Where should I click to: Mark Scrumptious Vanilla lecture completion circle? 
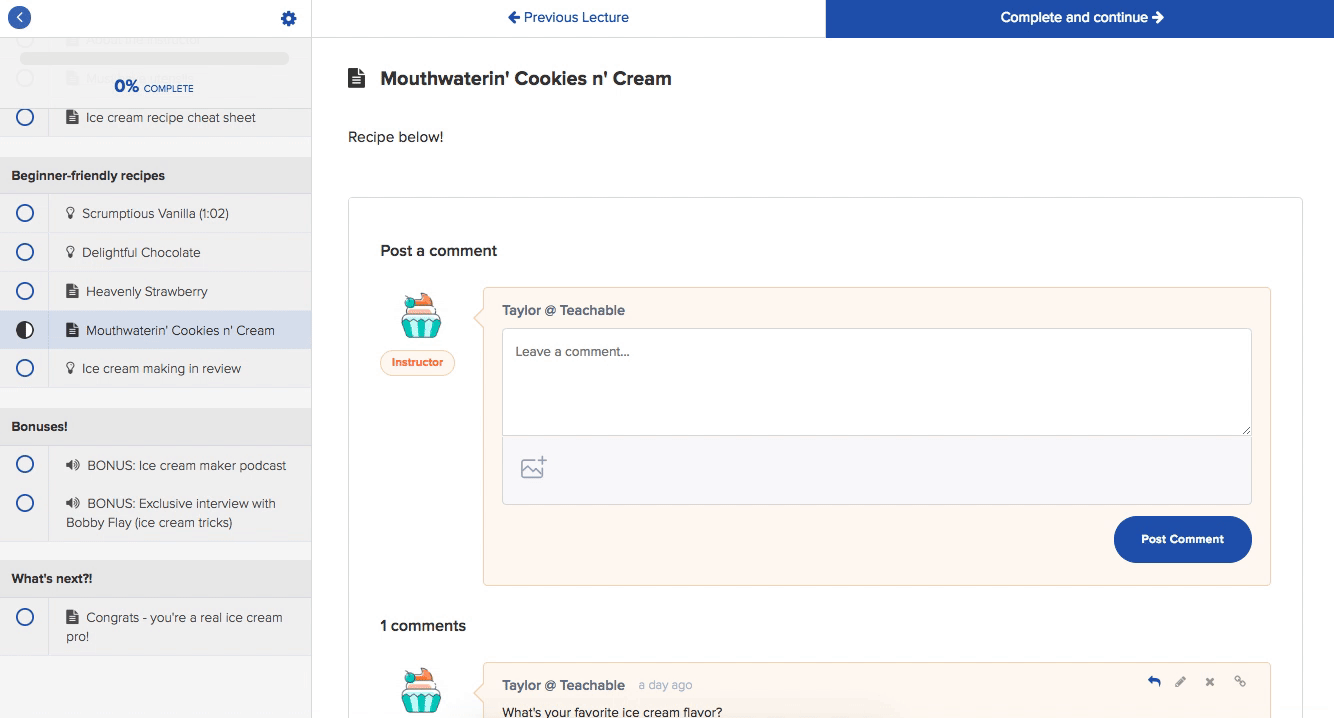point(25,213)
